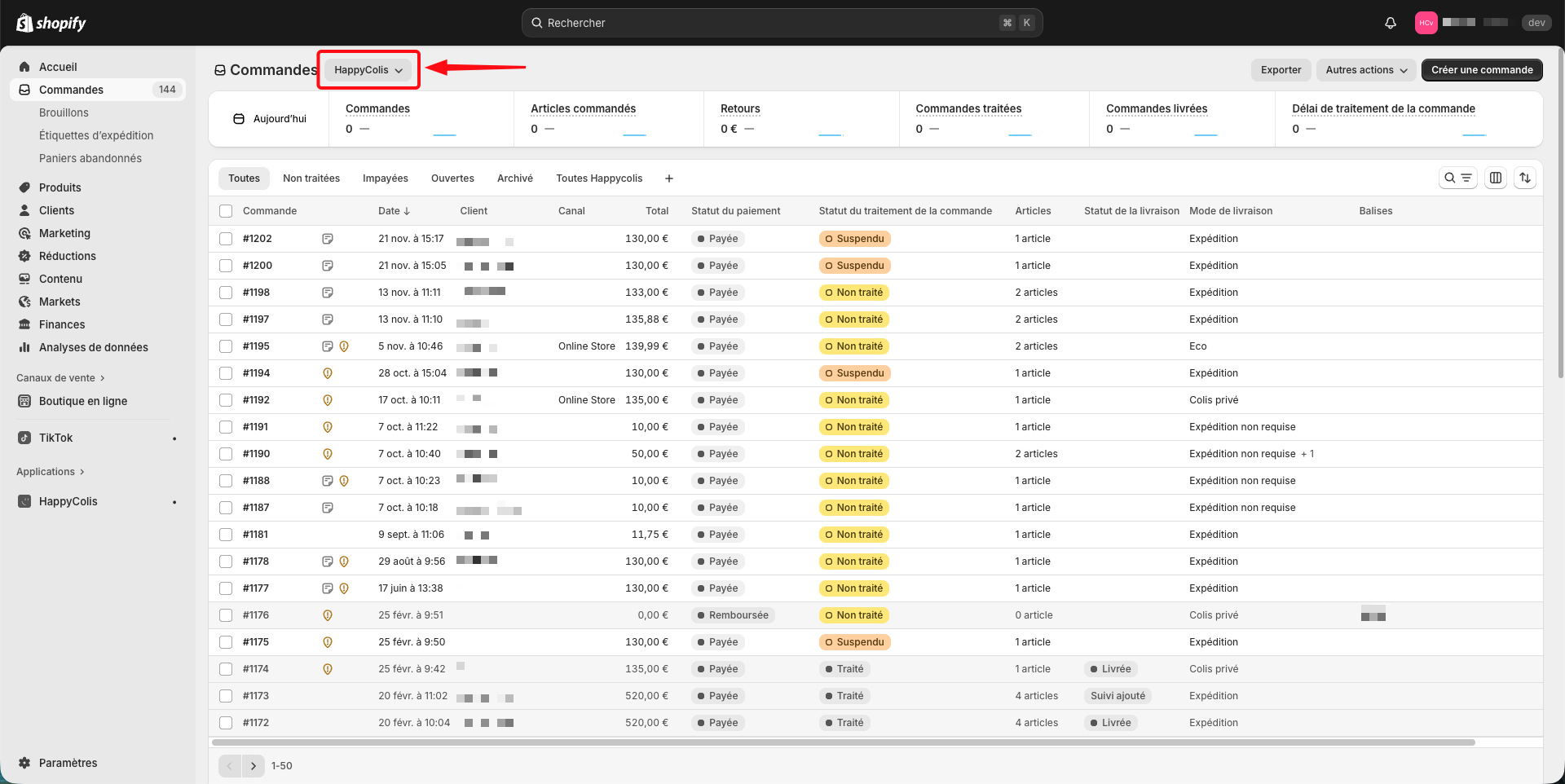Open the search and filter icon button
The width and height of the screenshot is (1565, 784).
pyautogui.click(x=1457, y=178)
